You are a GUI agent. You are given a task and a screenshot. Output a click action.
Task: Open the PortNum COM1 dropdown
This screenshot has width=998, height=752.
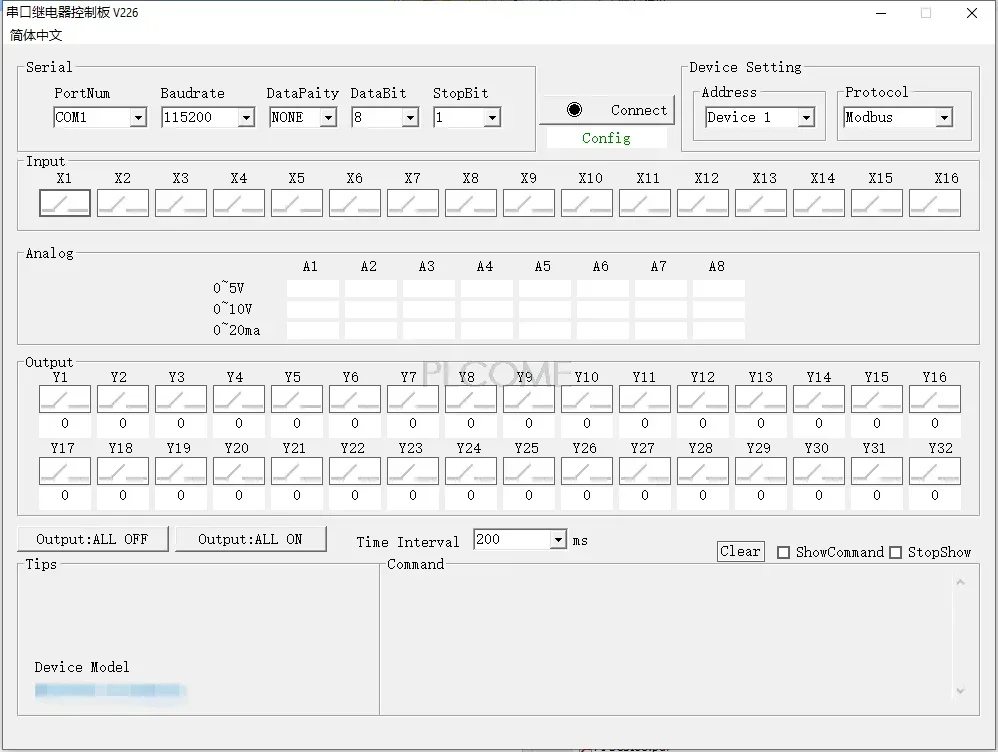pyautogui.click(x=138, y=118)
